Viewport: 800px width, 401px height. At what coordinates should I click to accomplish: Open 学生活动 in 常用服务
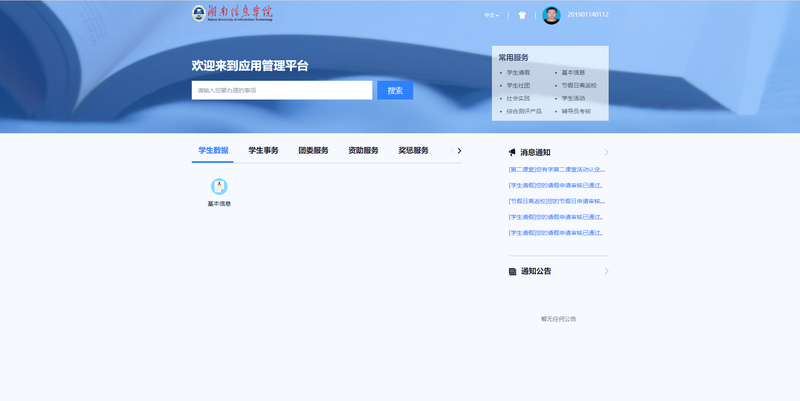click(x=573, y=98)
